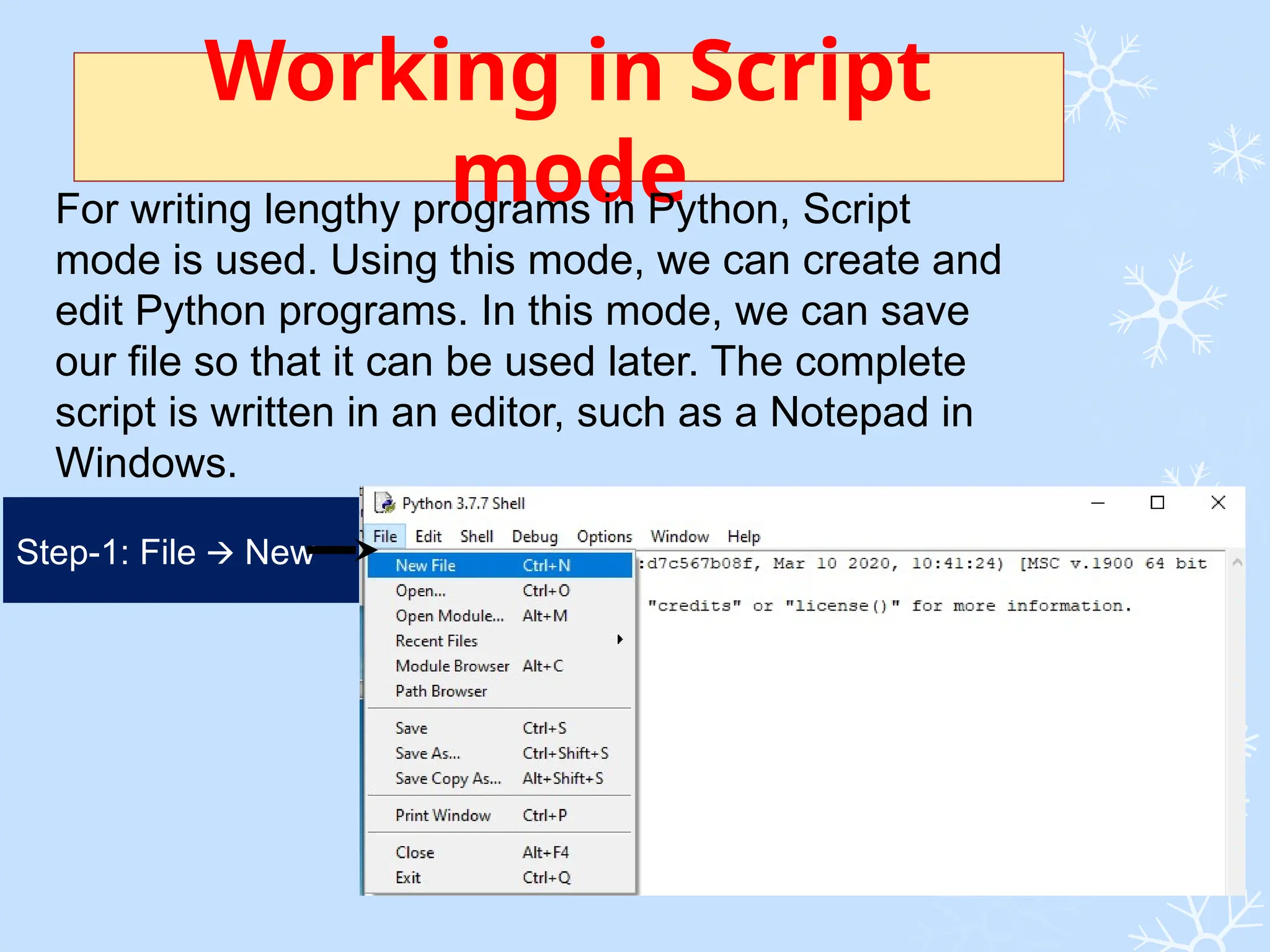
Task: Select Open Module... entry
Action: (x=500, y=615)
